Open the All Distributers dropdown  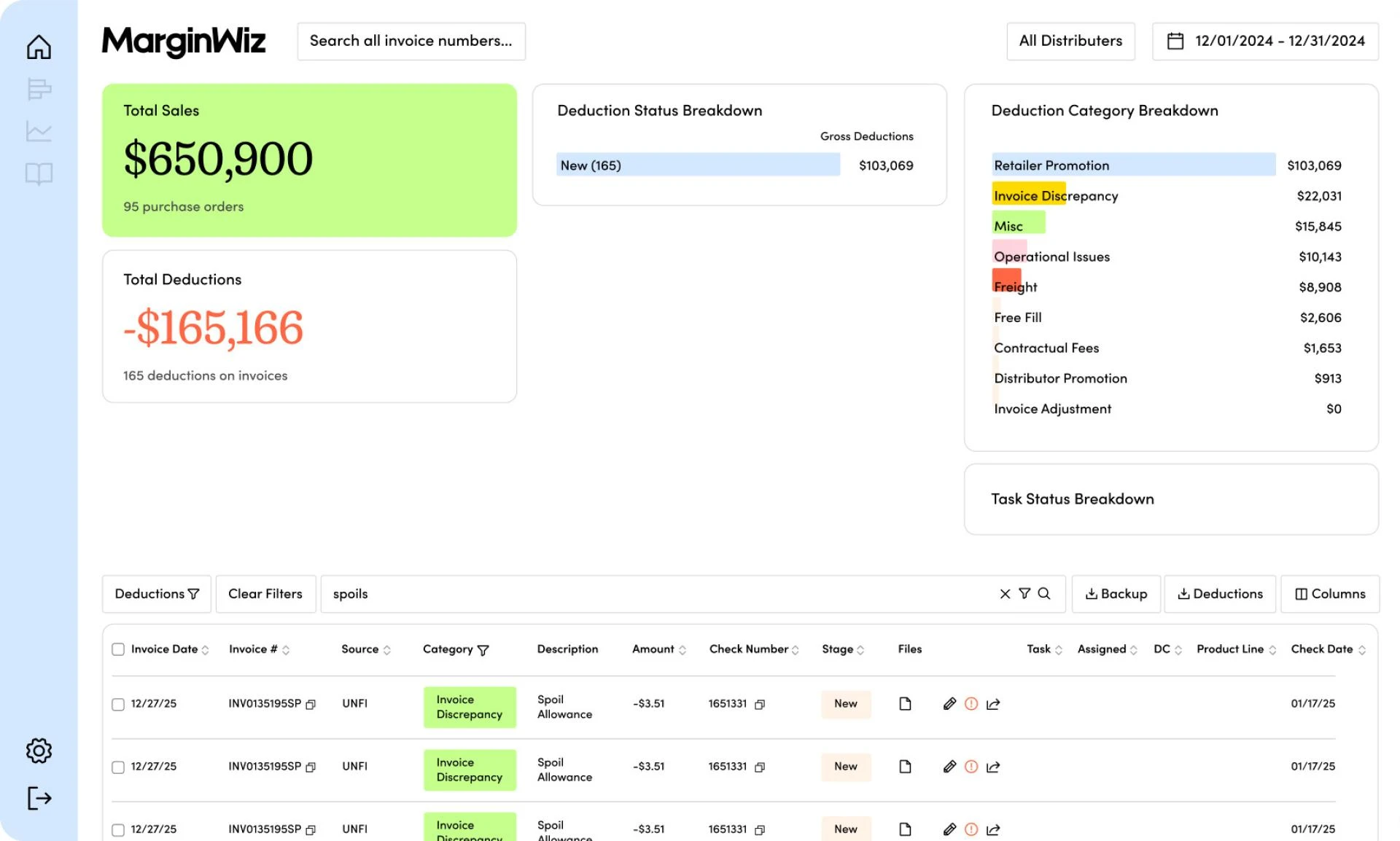pos(1070,41)
